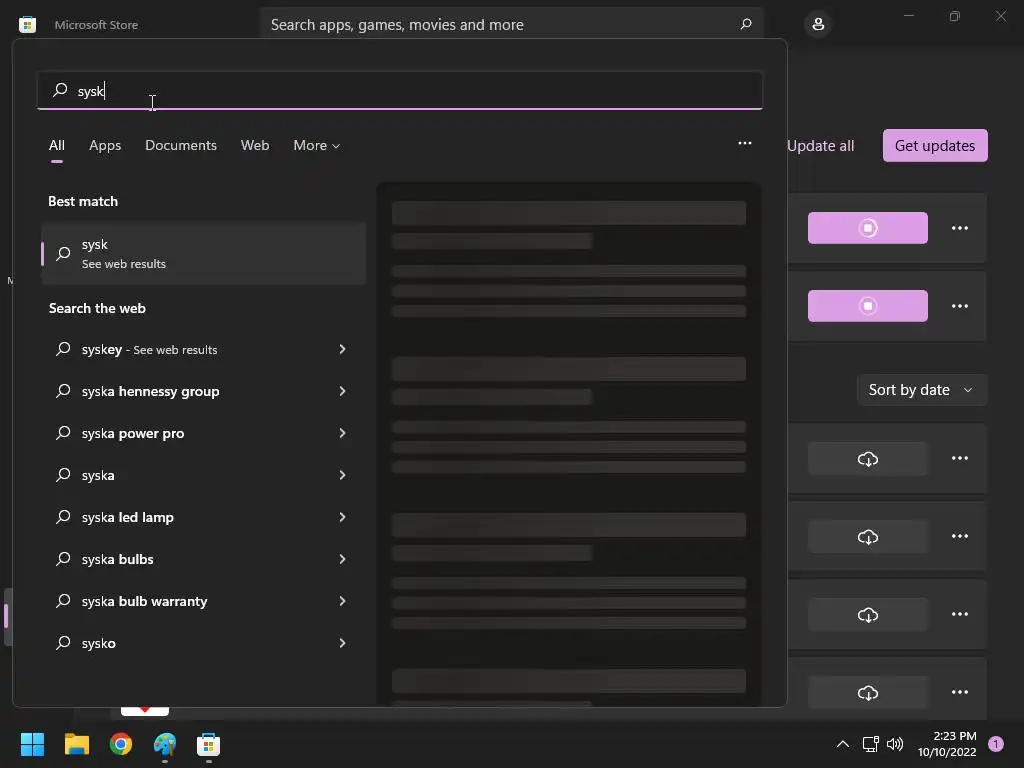The width and height of the screenshot is (1024, 768).
Task: Open network status tray icon
Action: coord(870,744)
